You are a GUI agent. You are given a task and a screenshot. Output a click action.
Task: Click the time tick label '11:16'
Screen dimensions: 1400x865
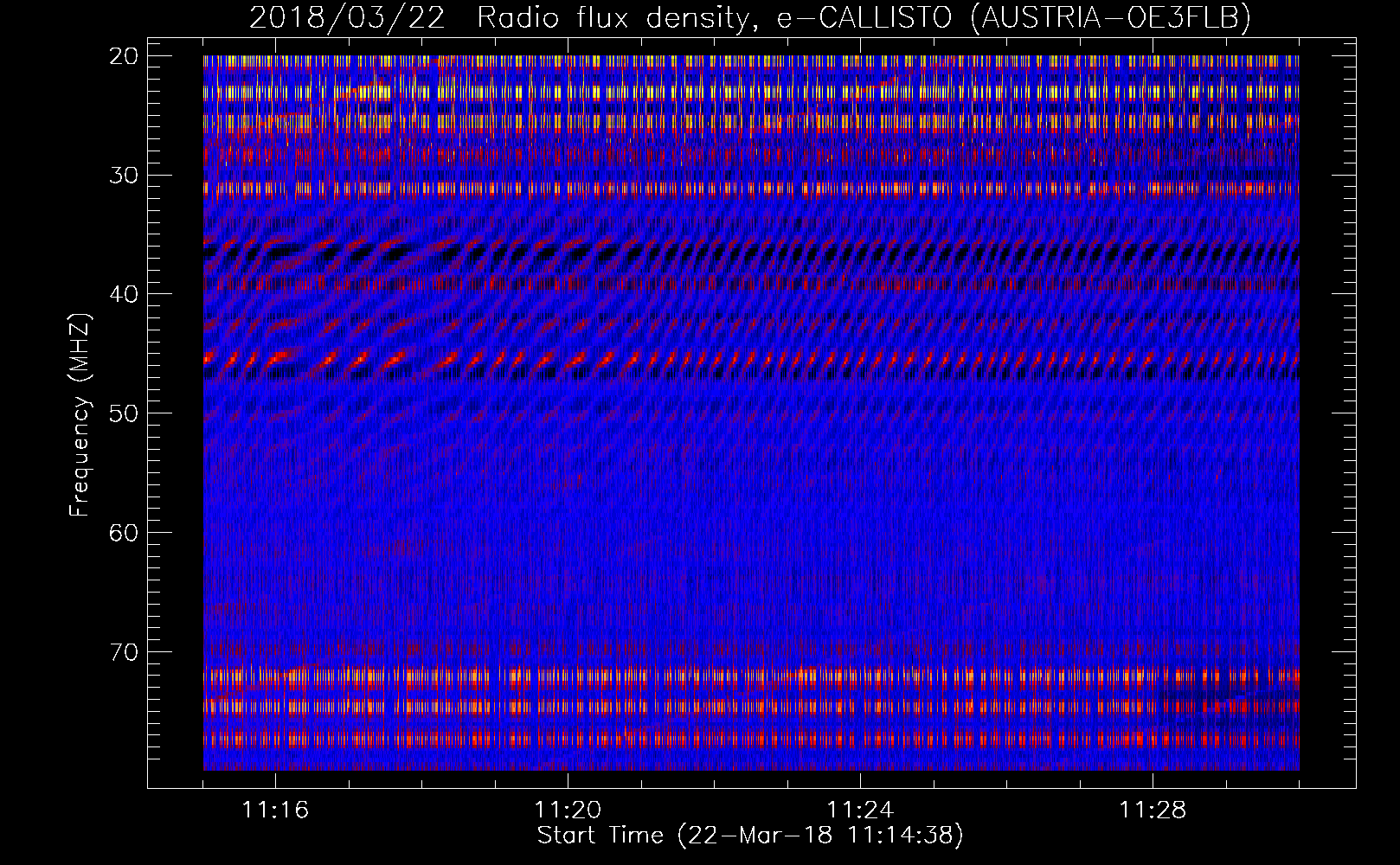click(x=275, y=811)
